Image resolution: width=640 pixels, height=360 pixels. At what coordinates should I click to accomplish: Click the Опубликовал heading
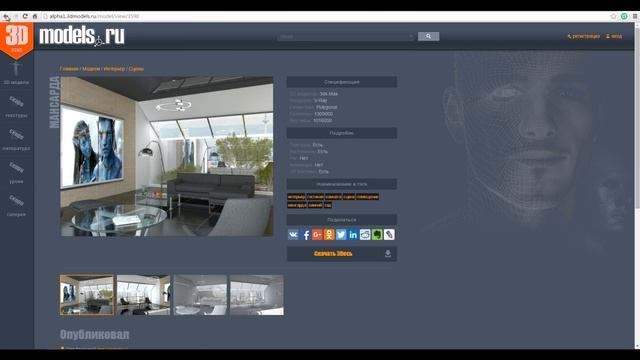click(95, 334)
